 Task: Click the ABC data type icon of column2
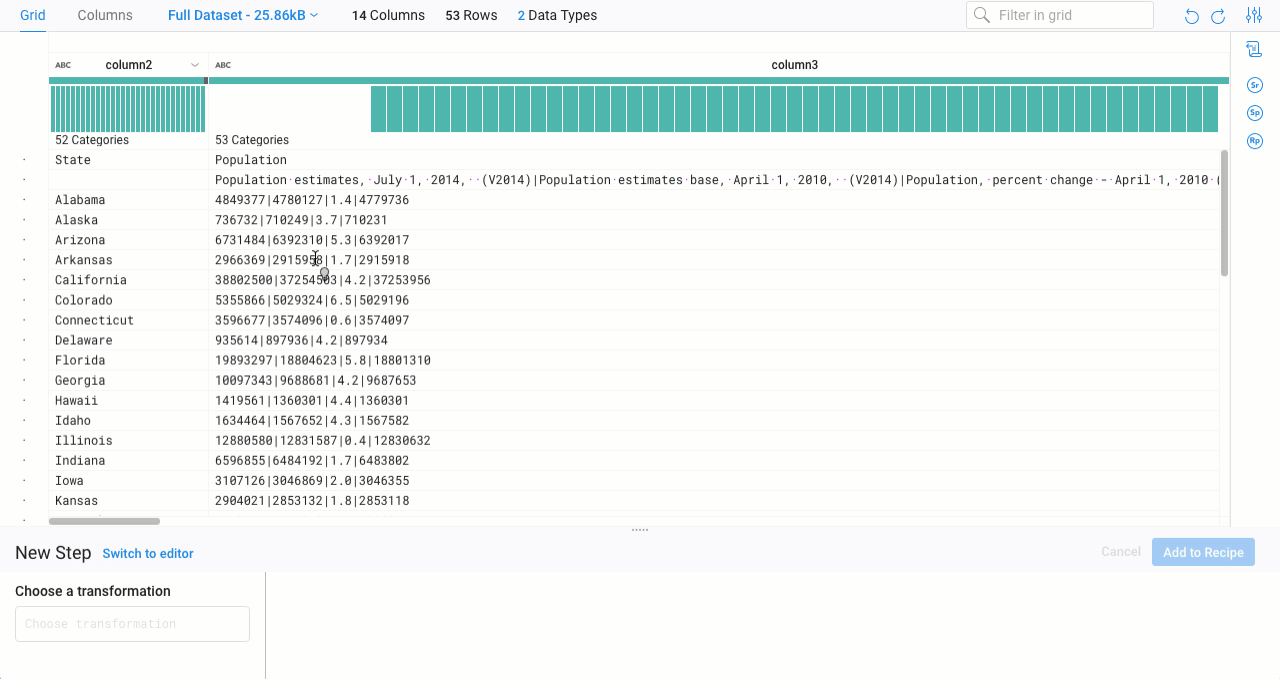[63, 65]
